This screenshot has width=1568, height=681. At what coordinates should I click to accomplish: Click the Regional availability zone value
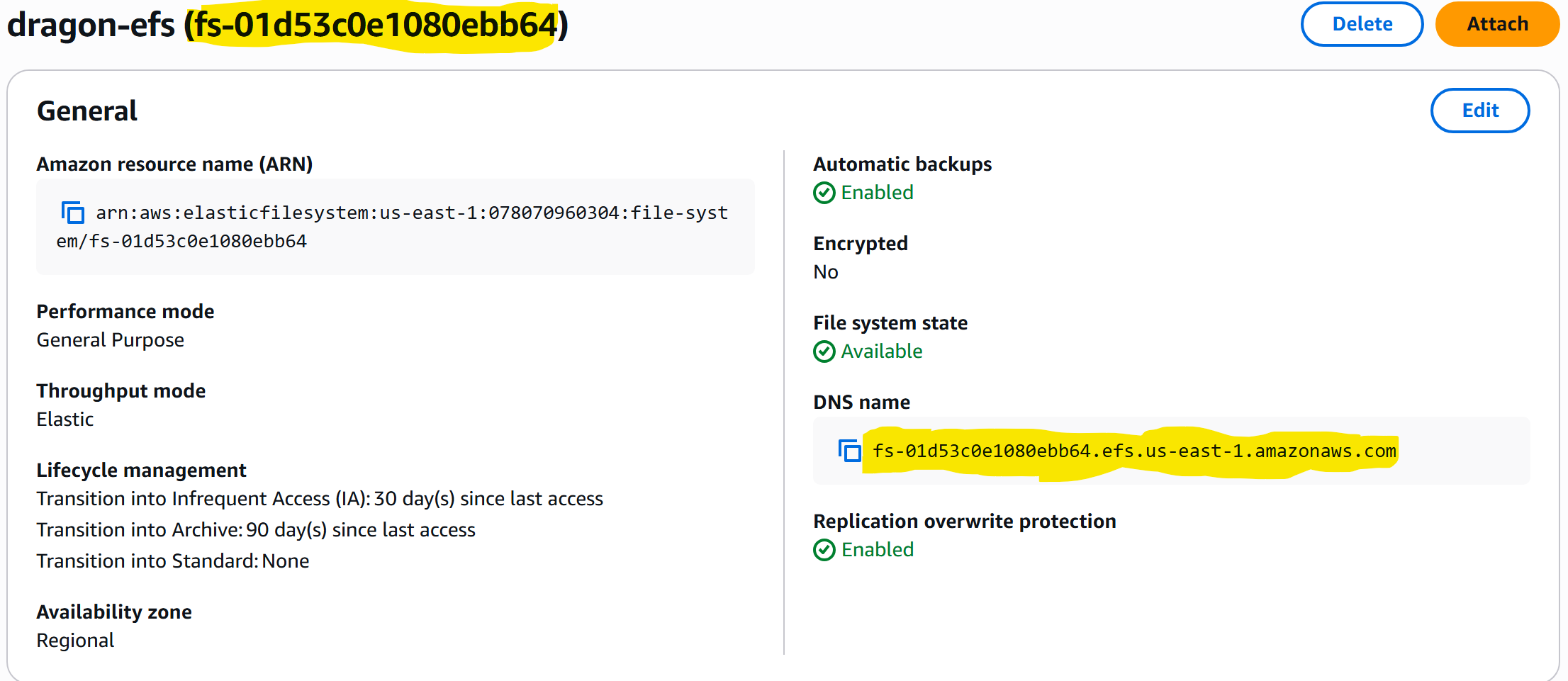[x=75, y=641]
